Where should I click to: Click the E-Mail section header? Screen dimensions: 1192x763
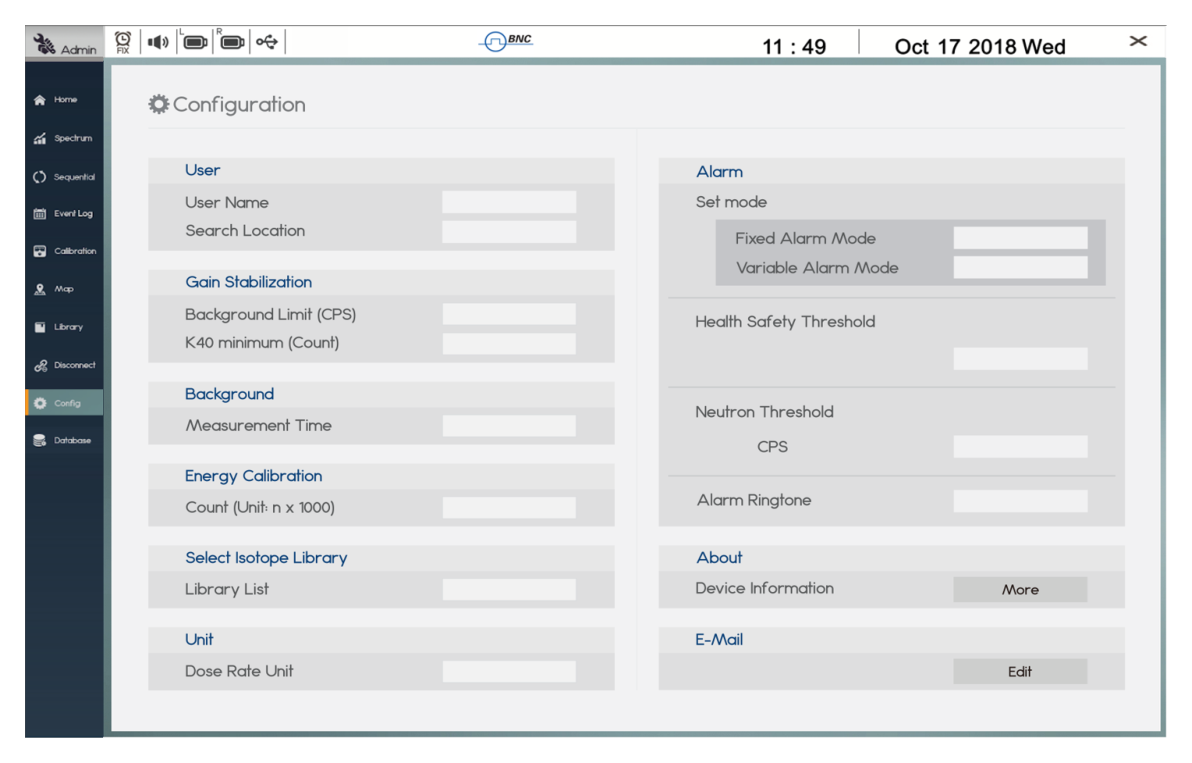tap(718, 640)
